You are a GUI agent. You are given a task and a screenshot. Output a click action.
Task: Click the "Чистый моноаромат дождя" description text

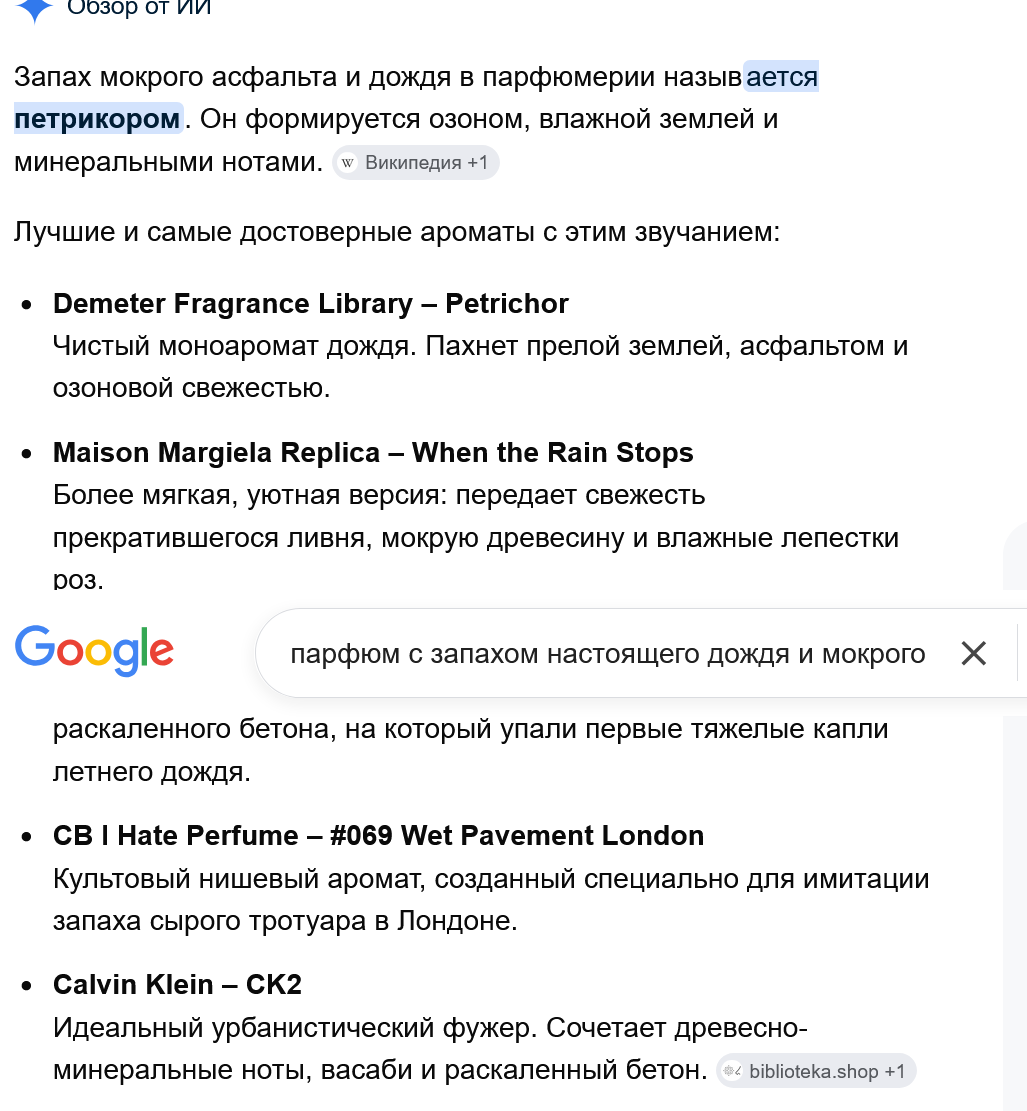point(235,346)
